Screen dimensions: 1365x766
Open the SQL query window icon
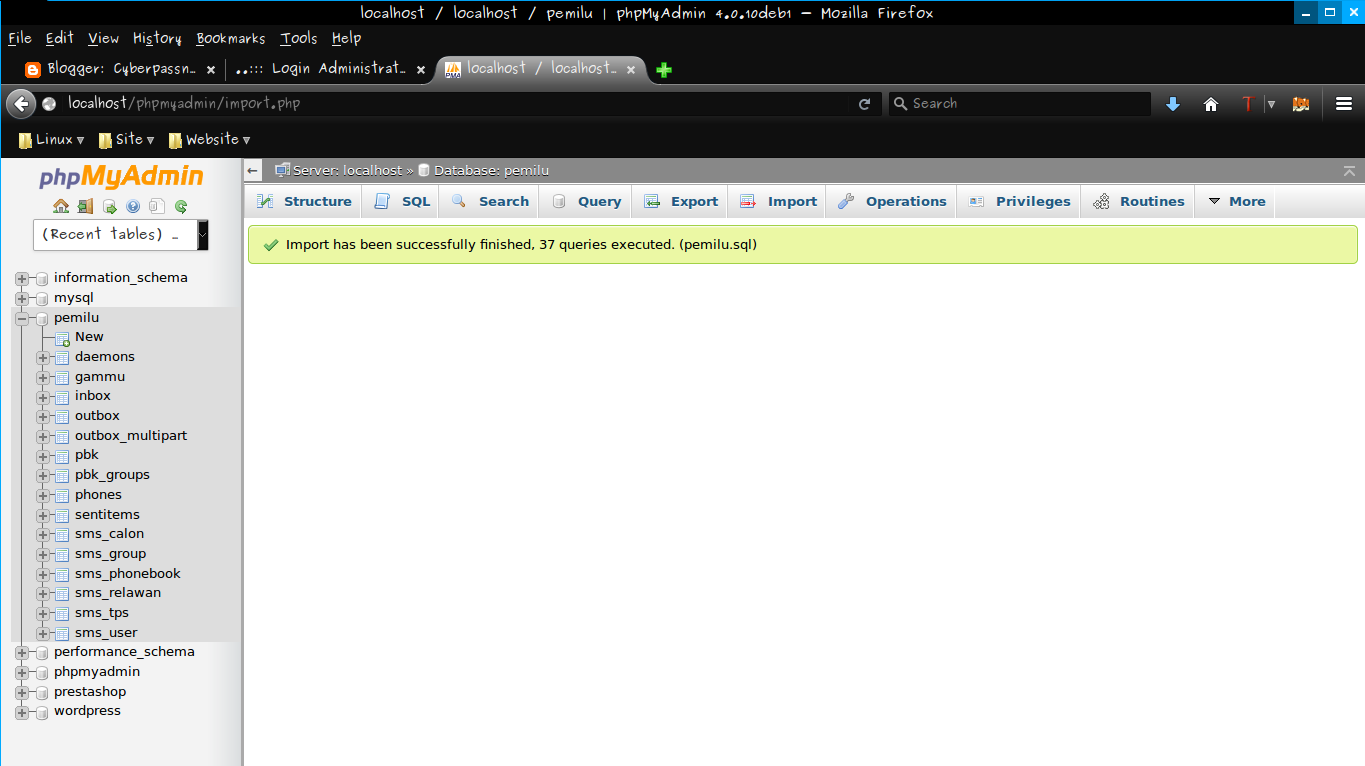click(x=109, y=206)
